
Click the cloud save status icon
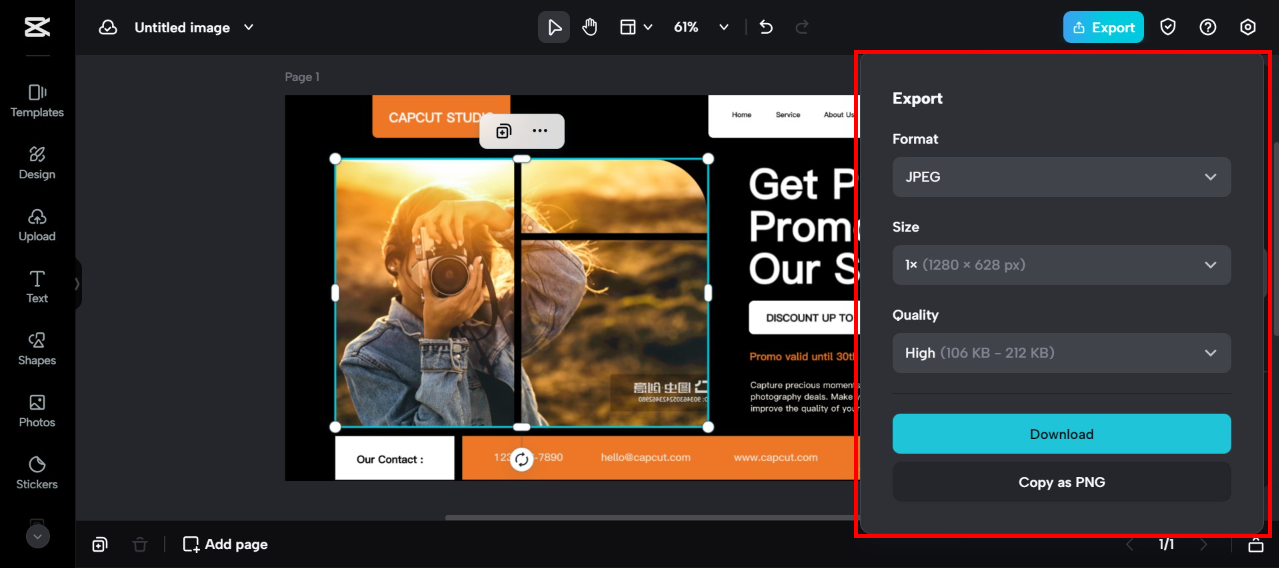(x=108, y=28)
